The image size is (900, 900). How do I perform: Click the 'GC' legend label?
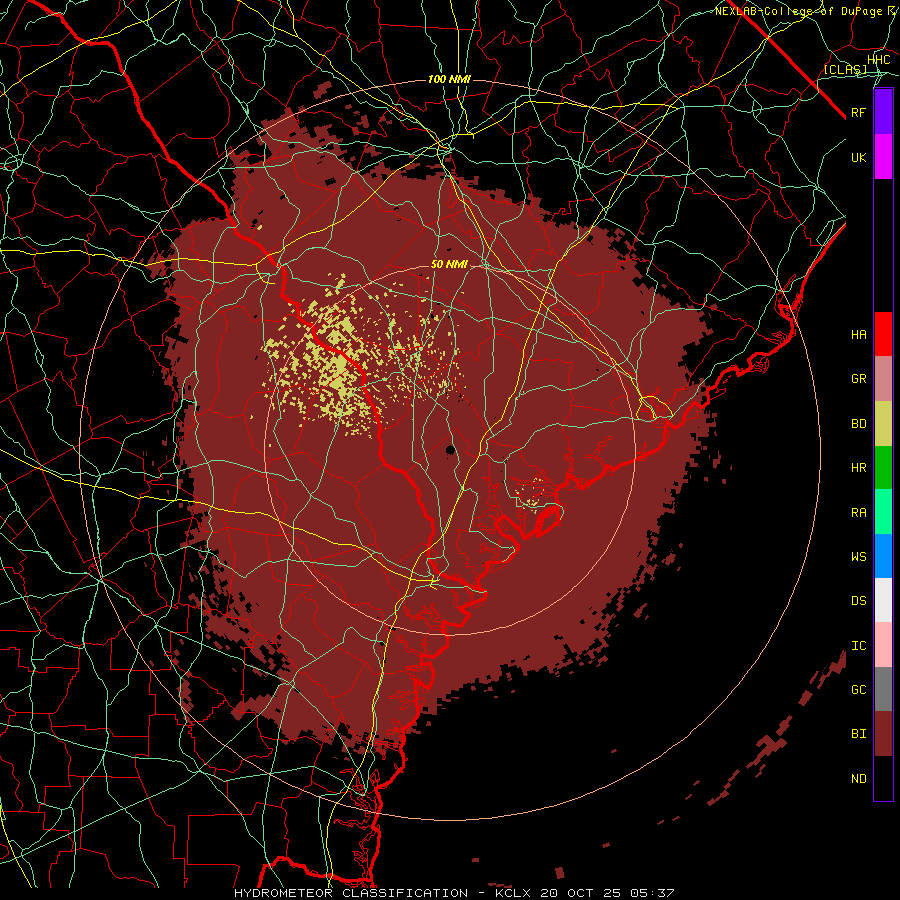(858, 690)
